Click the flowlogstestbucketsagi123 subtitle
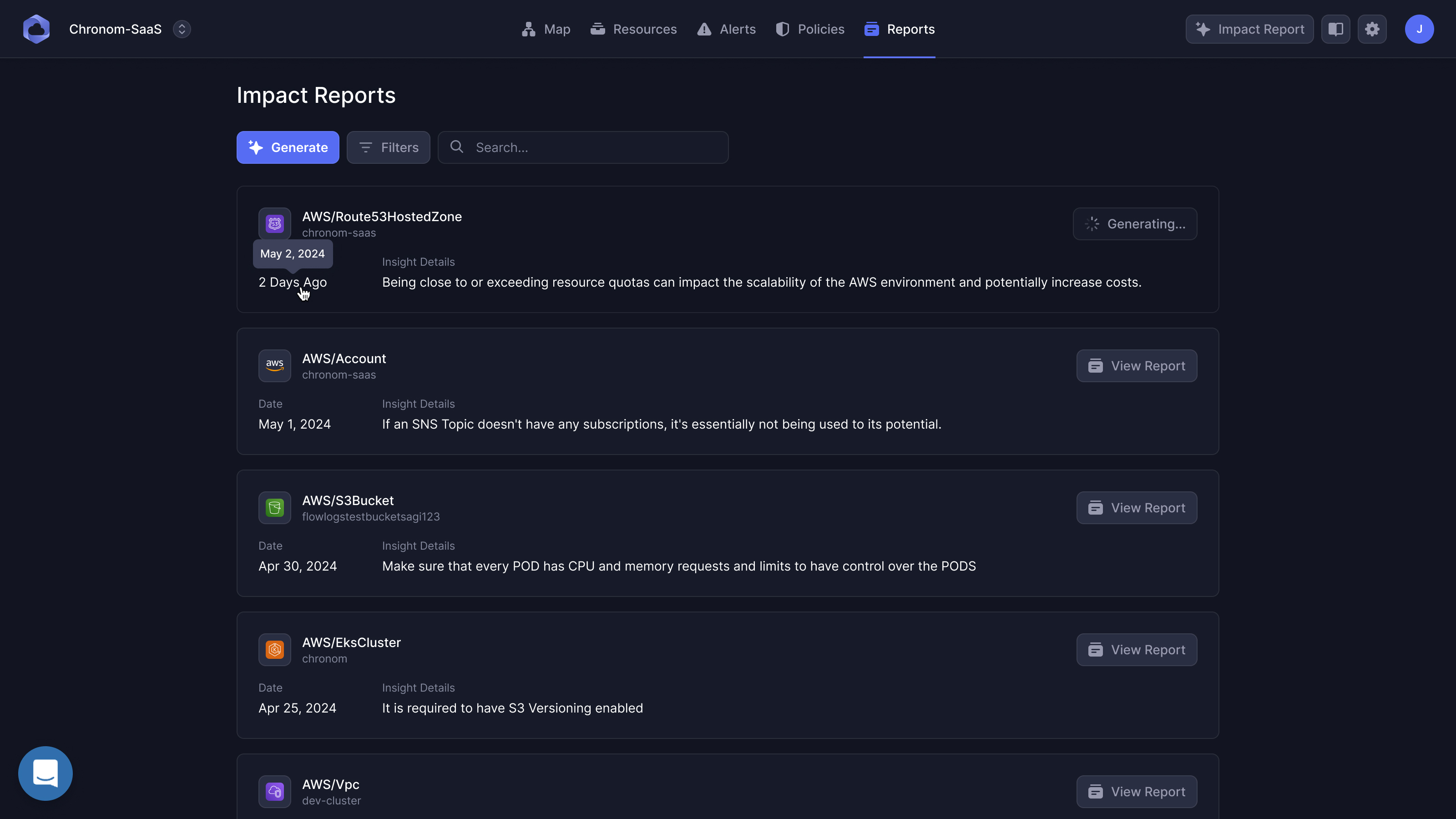This screenshot has width=1456, height=819. [371, 516]
